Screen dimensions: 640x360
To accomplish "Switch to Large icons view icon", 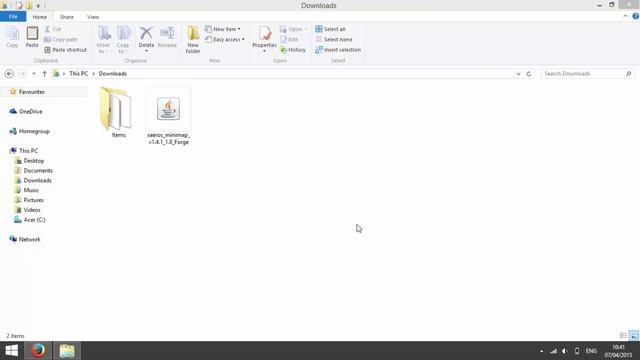I will click(634, 336).
